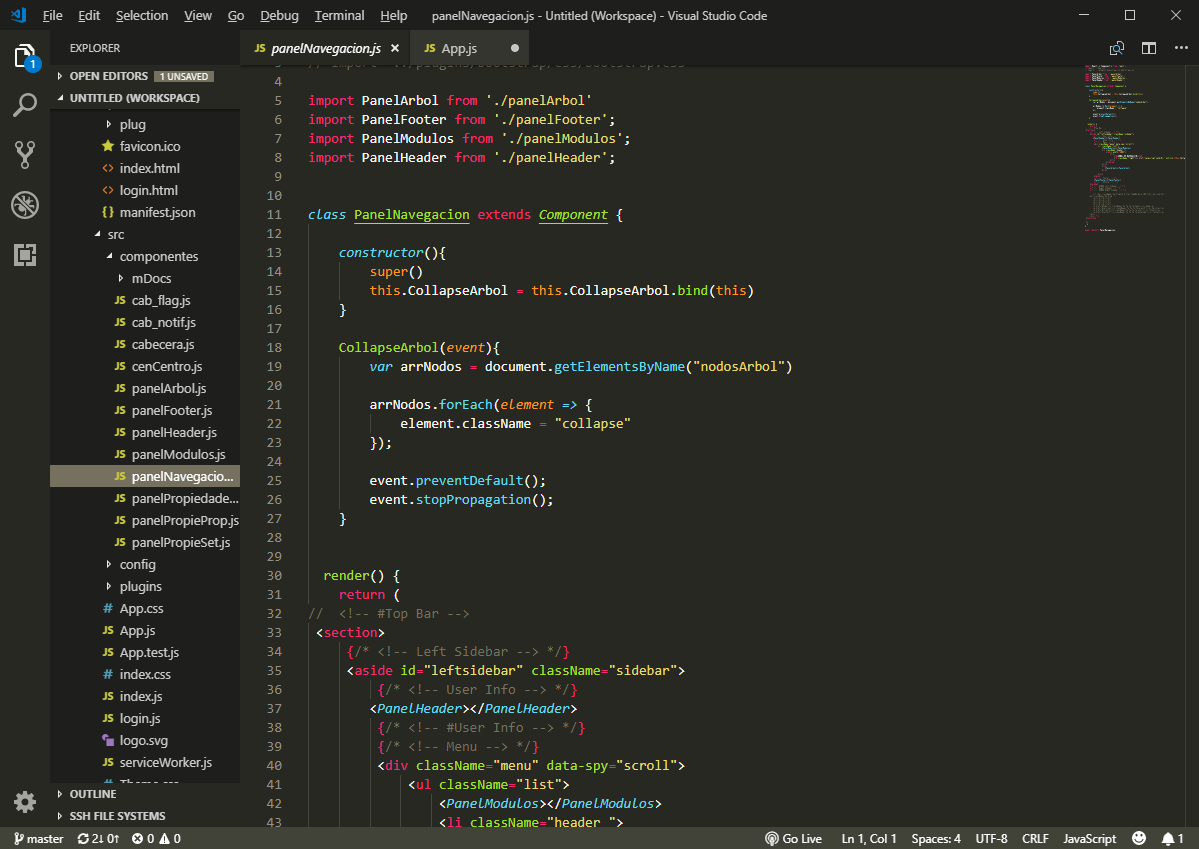Collapse the componentes folder
The height and width of the screenshot is (849, 1199).
158,257
